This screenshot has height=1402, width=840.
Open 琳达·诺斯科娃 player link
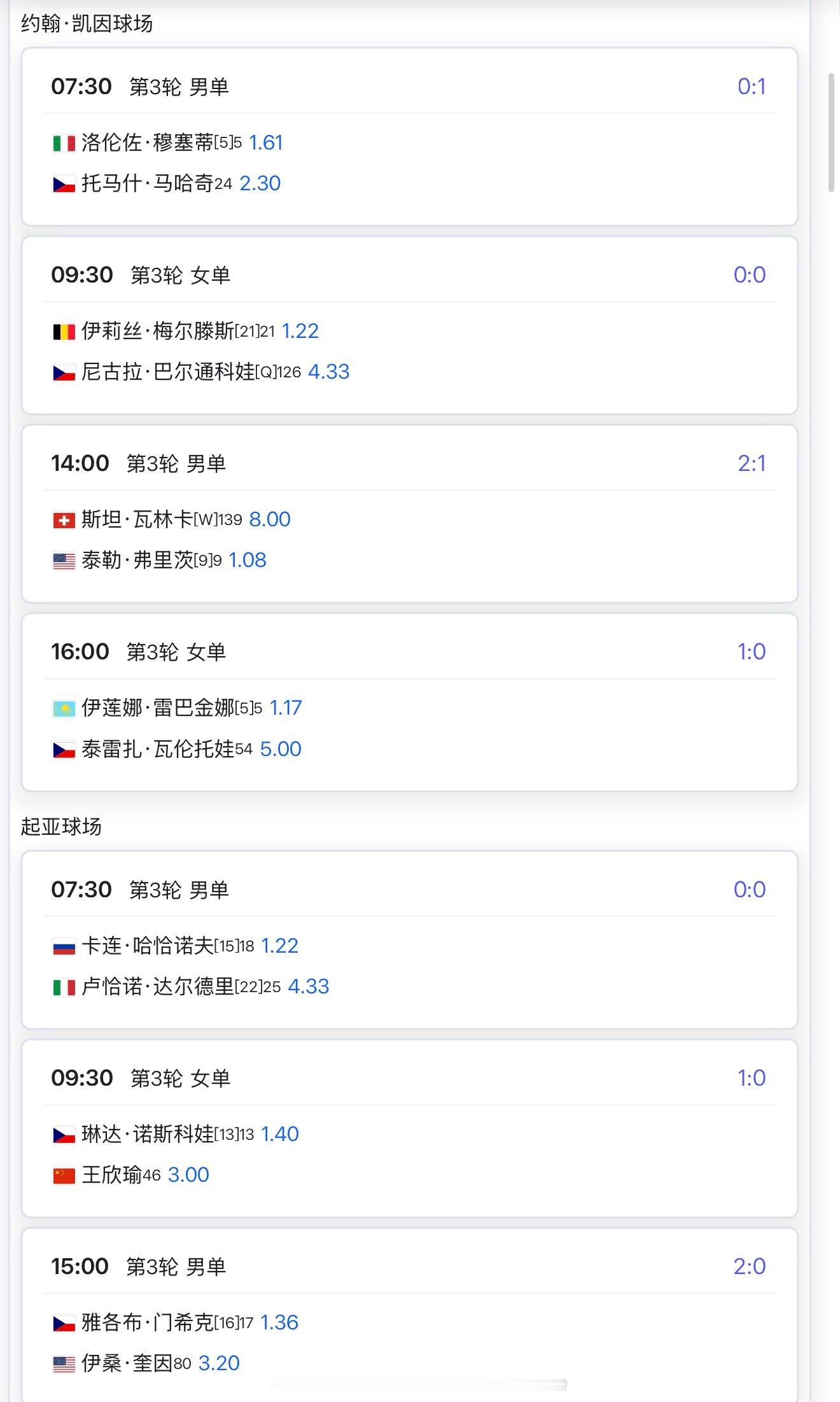[148, 1134]
